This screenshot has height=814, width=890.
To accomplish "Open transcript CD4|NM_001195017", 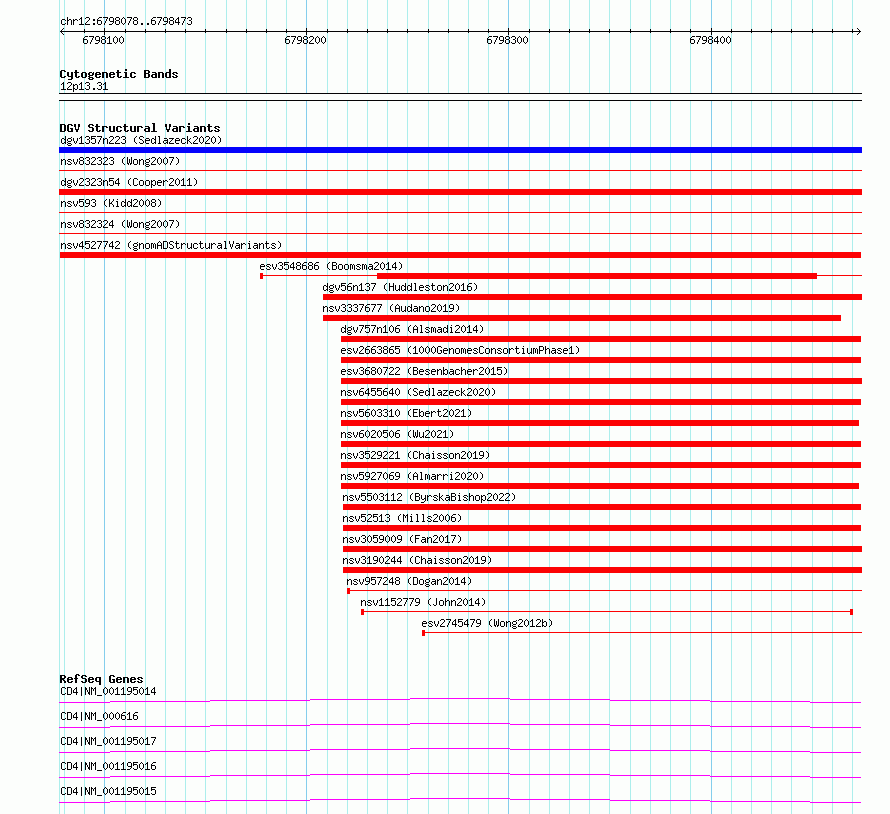I will [x=108, y=741].
